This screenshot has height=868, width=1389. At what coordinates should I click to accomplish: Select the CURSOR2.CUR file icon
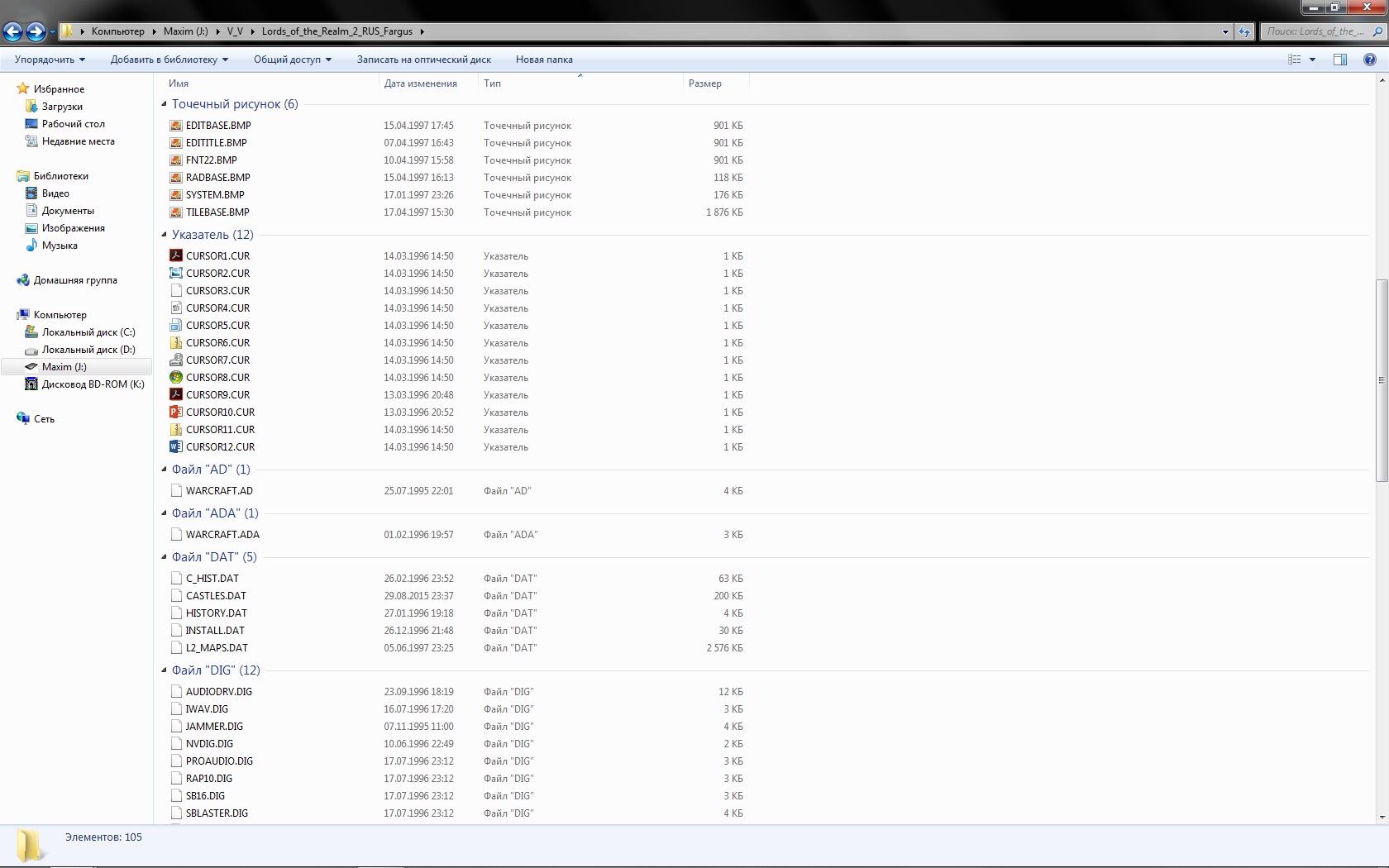point(176,274)
